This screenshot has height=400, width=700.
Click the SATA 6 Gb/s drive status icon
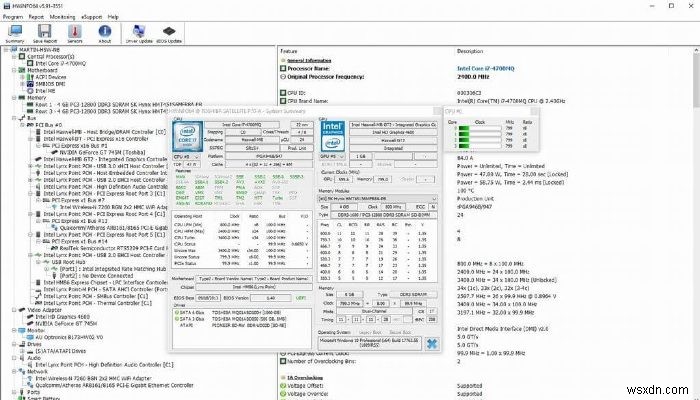pyautogui.click(x=177, y=312)
